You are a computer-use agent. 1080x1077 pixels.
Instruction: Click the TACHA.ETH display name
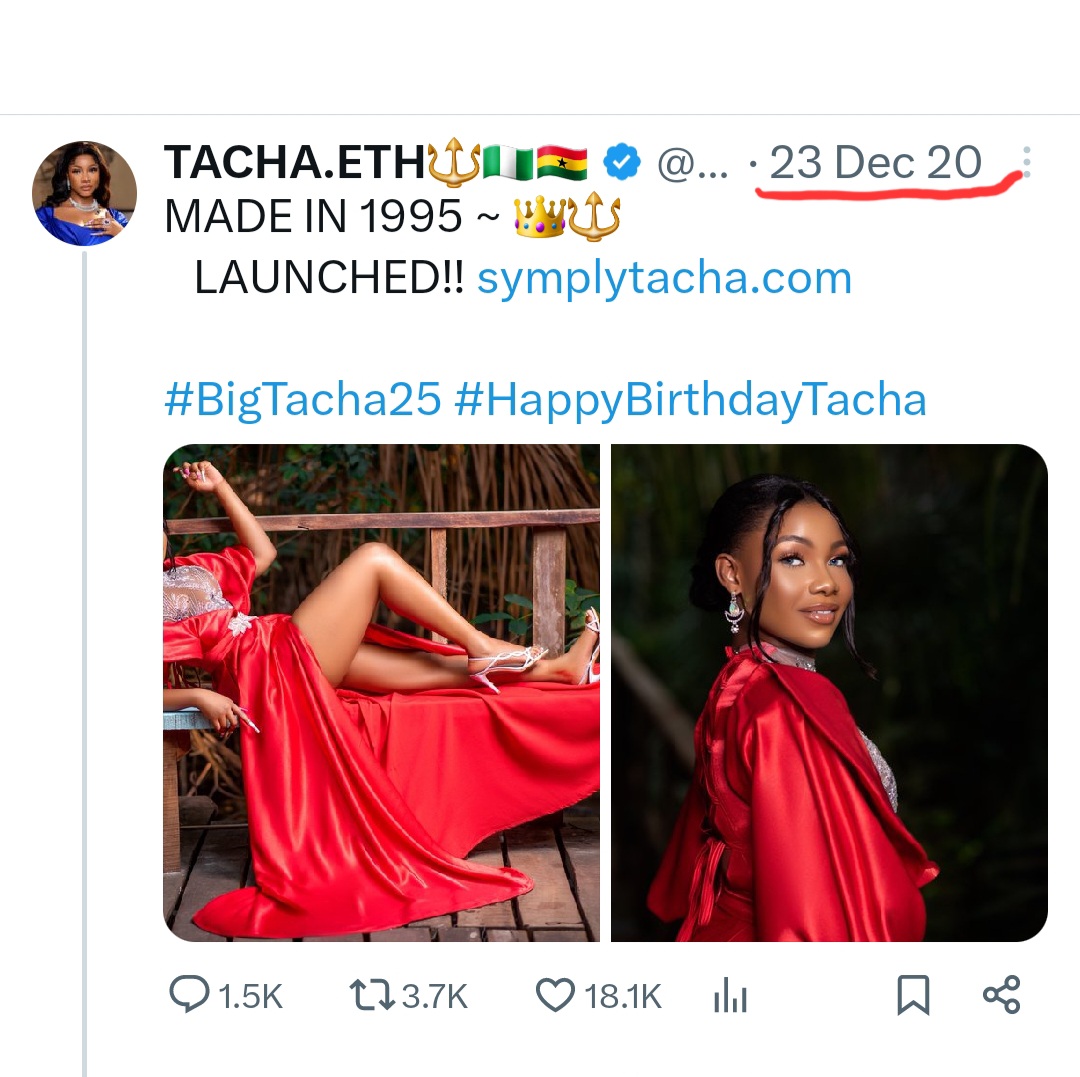click(294, 162)
